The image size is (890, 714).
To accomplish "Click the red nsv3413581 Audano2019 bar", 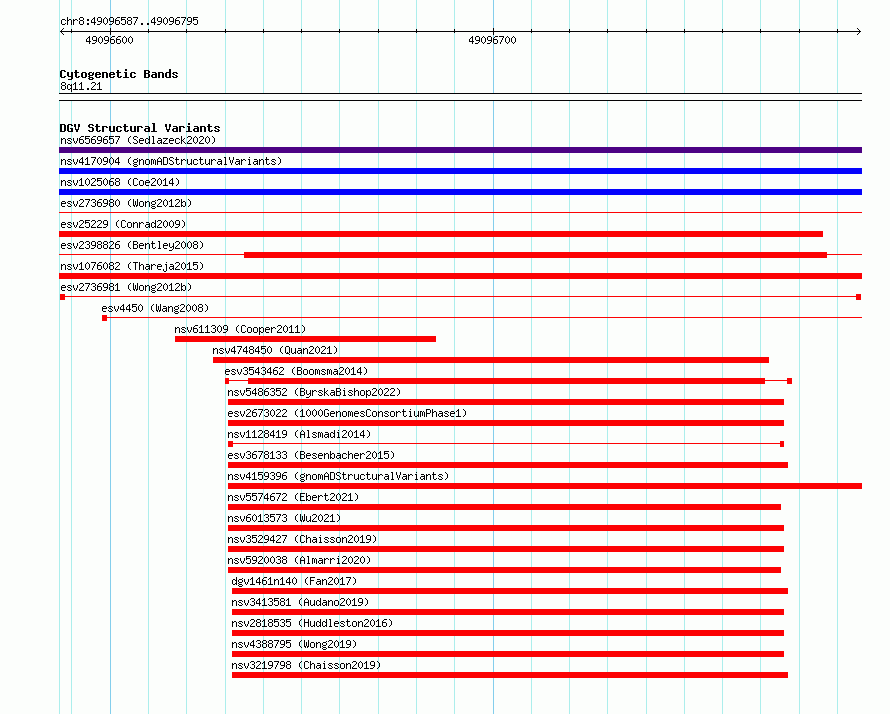I will point(508,612).
